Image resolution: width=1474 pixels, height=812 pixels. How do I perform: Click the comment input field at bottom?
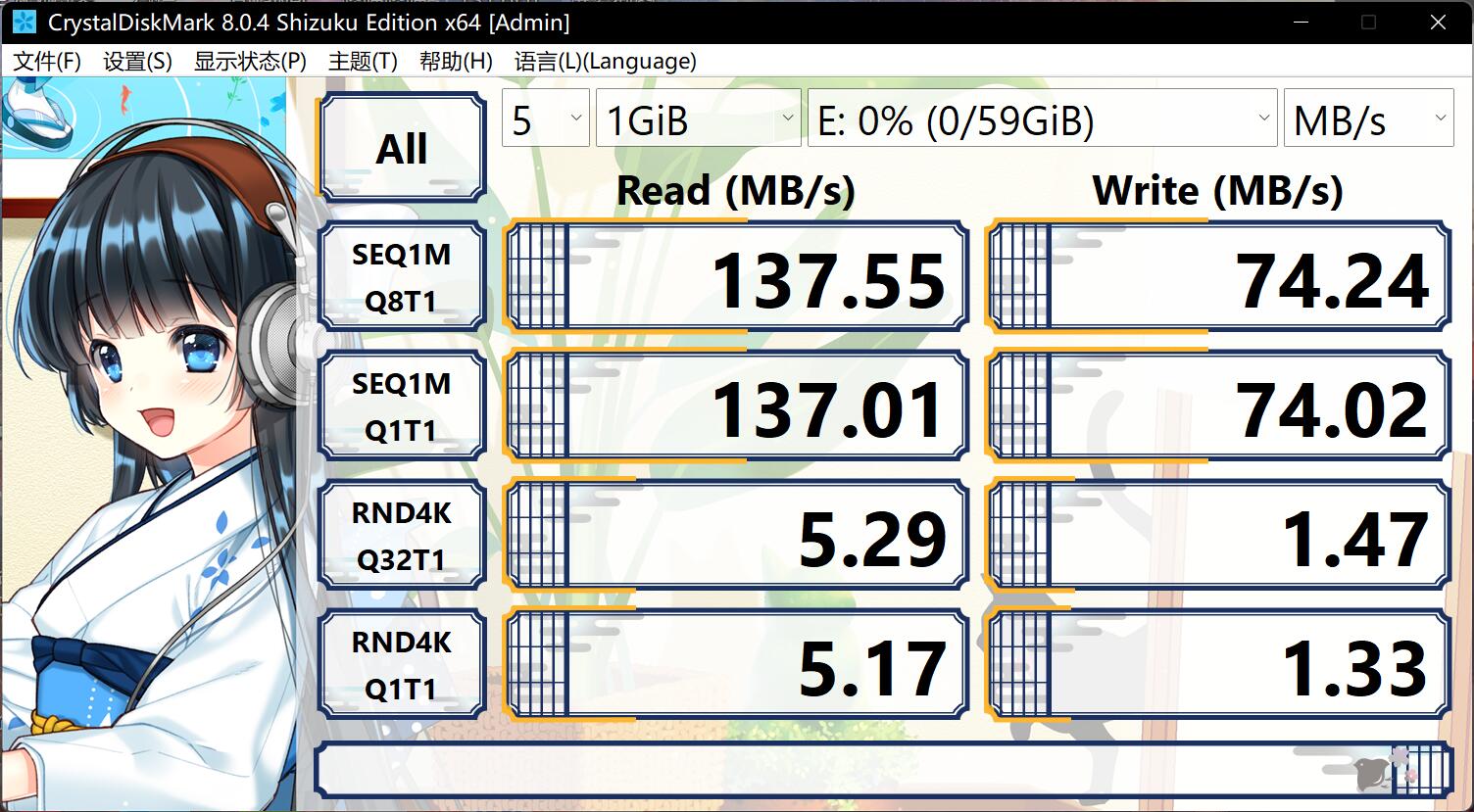883,769
